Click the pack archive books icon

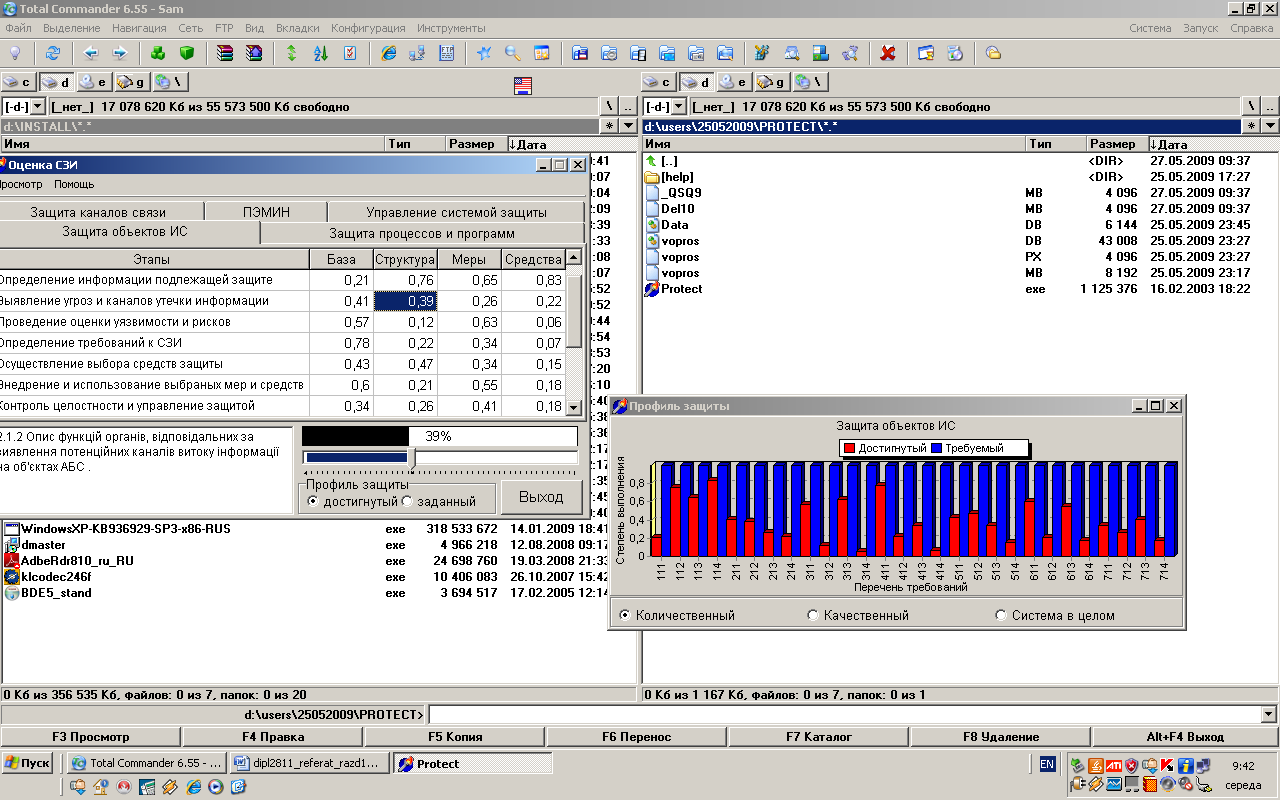225,53
